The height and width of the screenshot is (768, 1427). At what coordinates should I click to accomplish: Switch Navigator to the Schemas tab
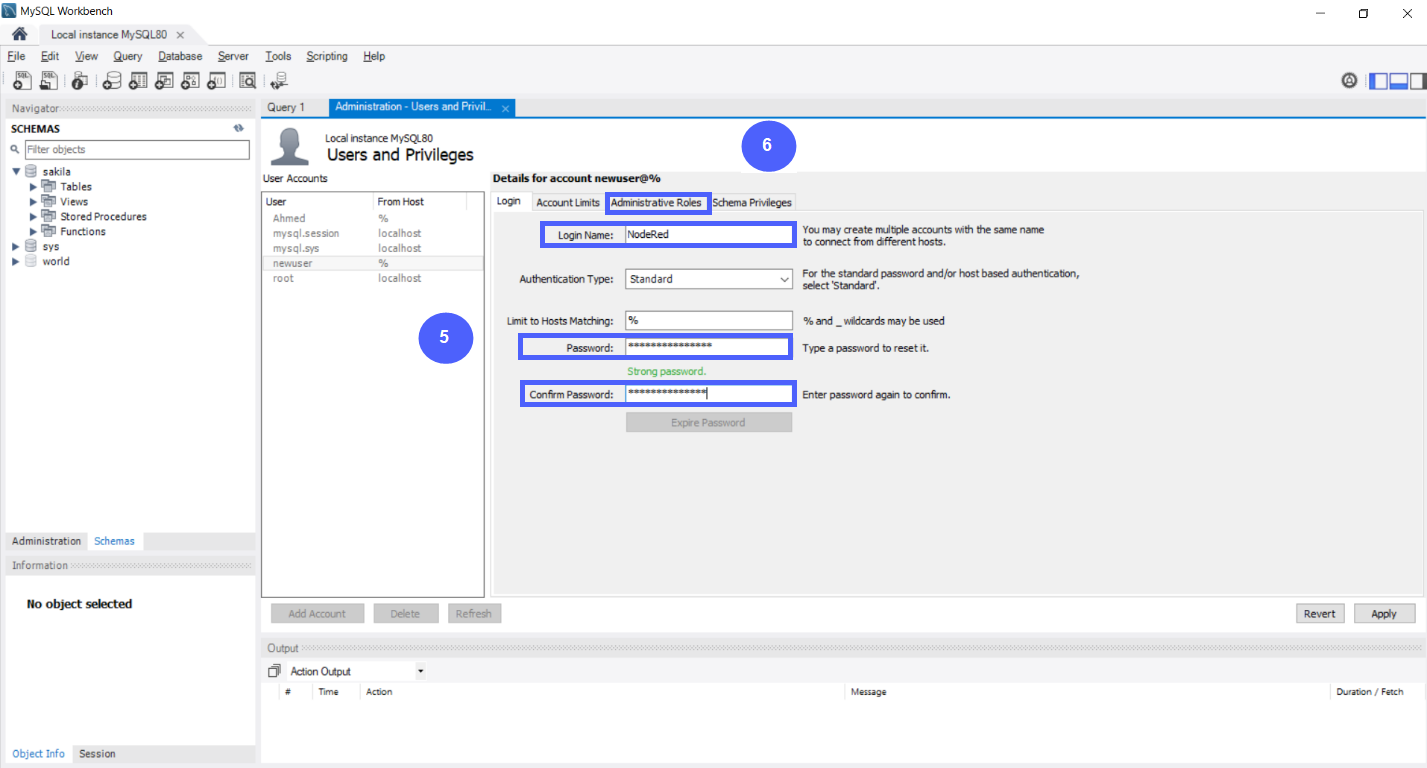pyautogui.click(x=114, y=541)
